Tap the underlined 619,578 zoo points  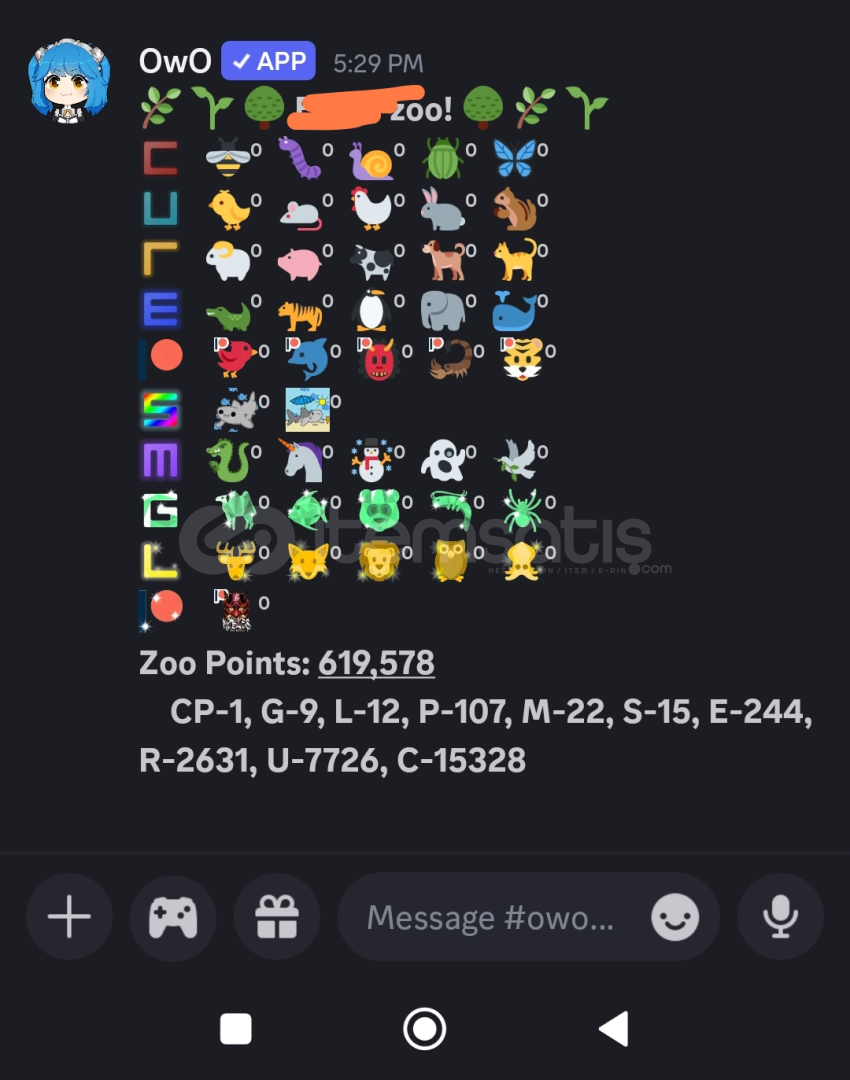[x=376, y=663]
